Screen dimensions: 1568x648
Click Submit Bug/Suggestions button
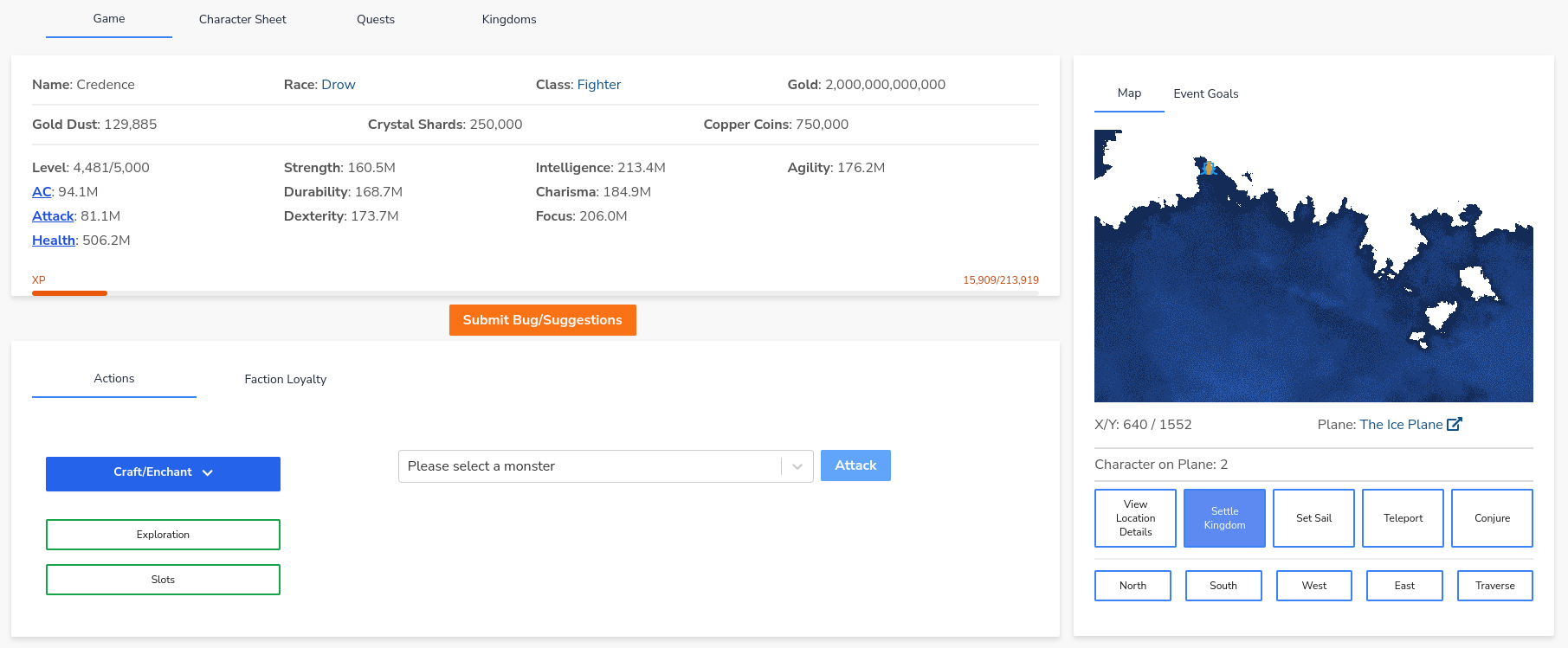pos(542,320)
